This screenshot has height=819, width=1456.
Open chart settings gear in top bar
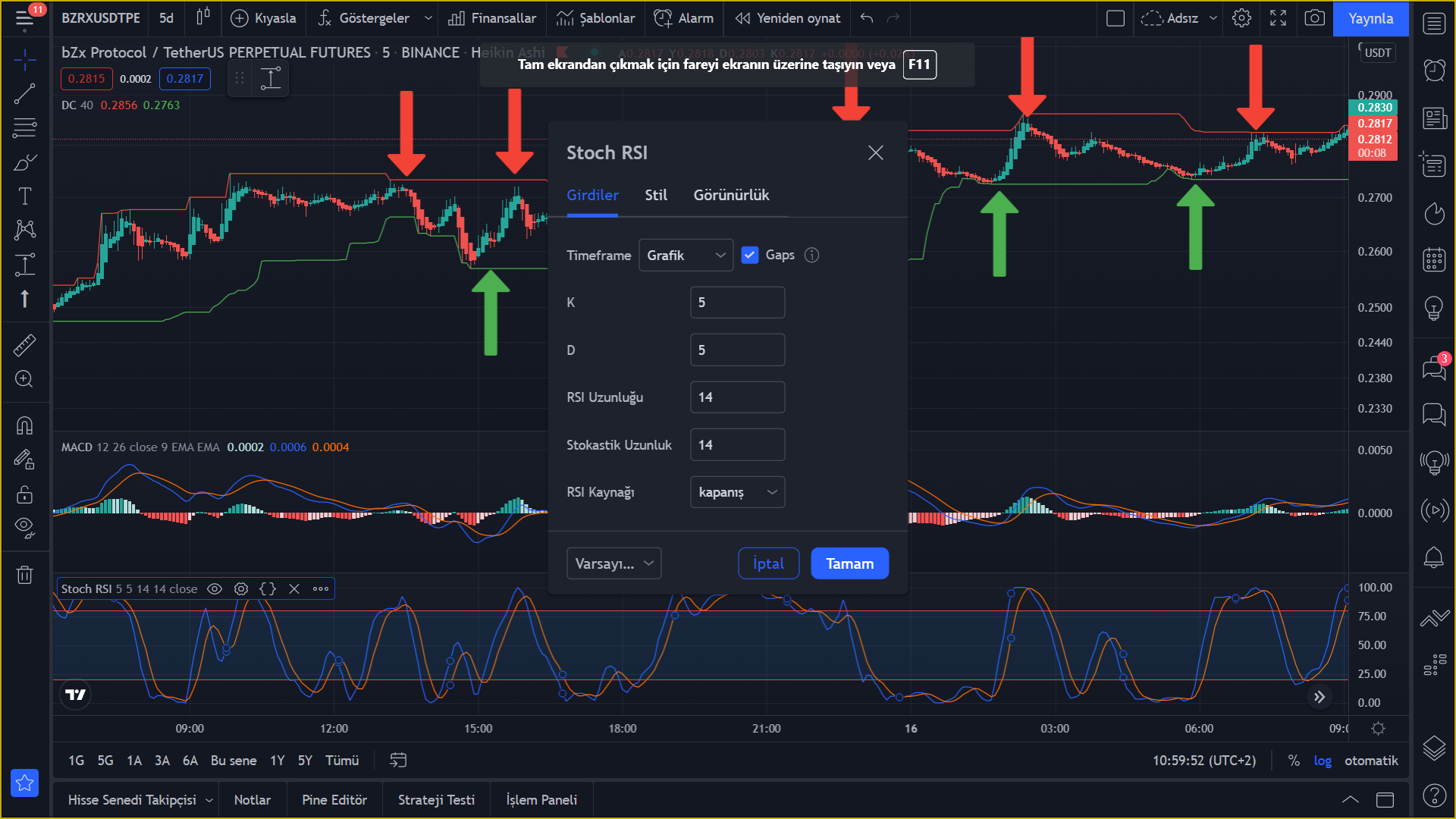click(1241, 18)
